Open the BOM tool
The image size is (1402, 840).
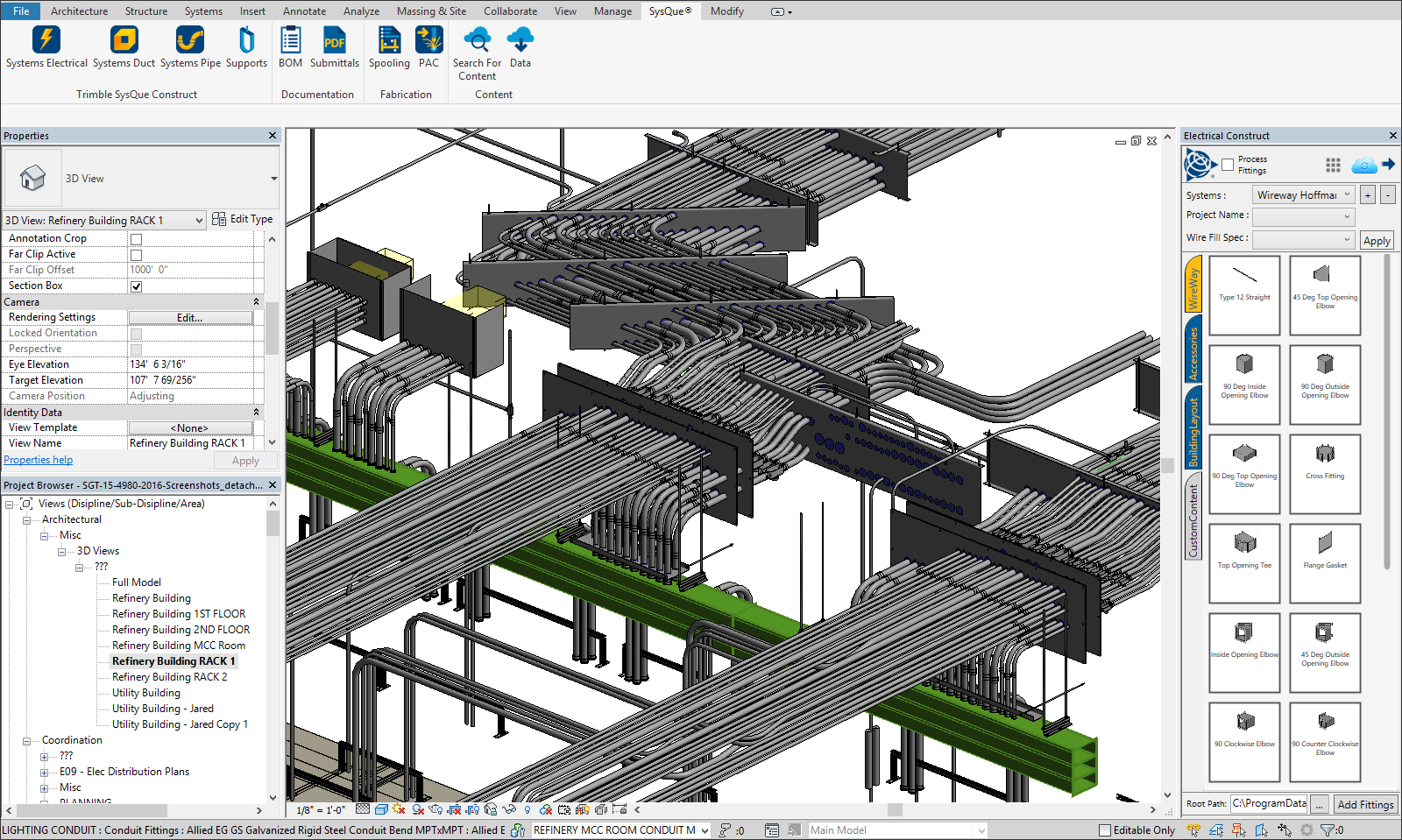tap(290, 47)
